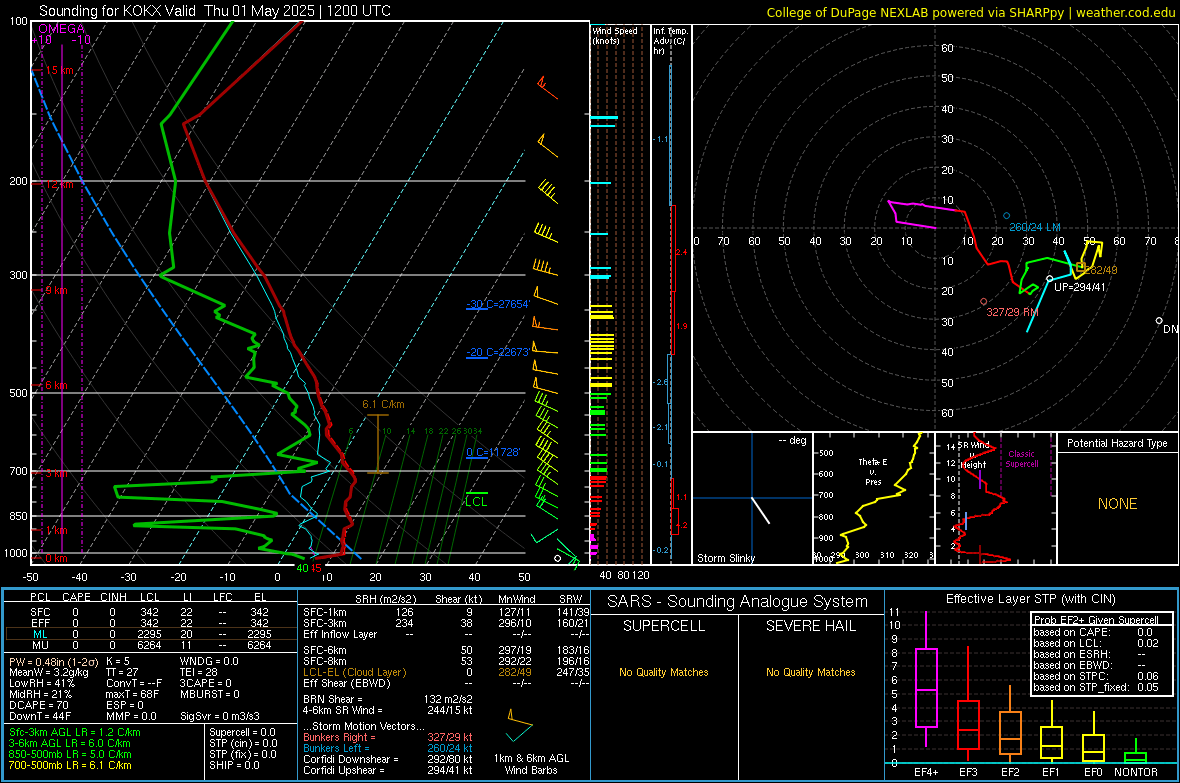Click the 1km & 6km AGL wind barb icon
Image resolution: width=1180 pixels, height=783 pixels.
pyautogui.click(x=519, y=726)
